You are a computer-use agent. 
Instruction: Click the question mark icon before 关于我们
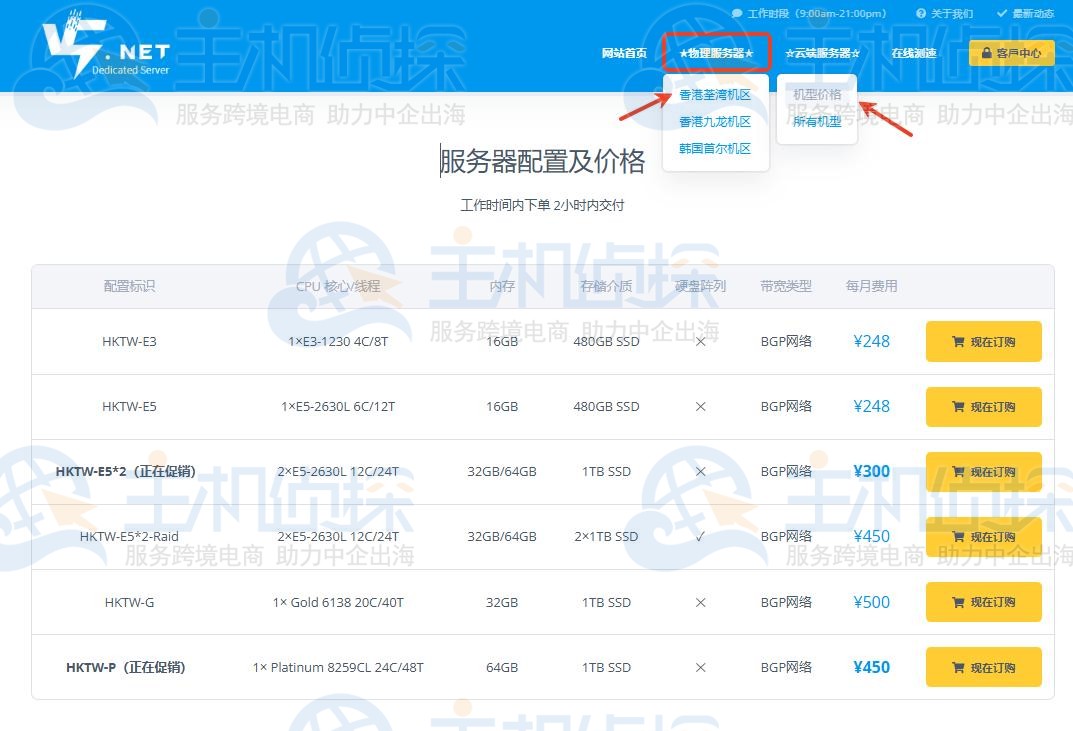pyautogui.click(x=919, y=13)
